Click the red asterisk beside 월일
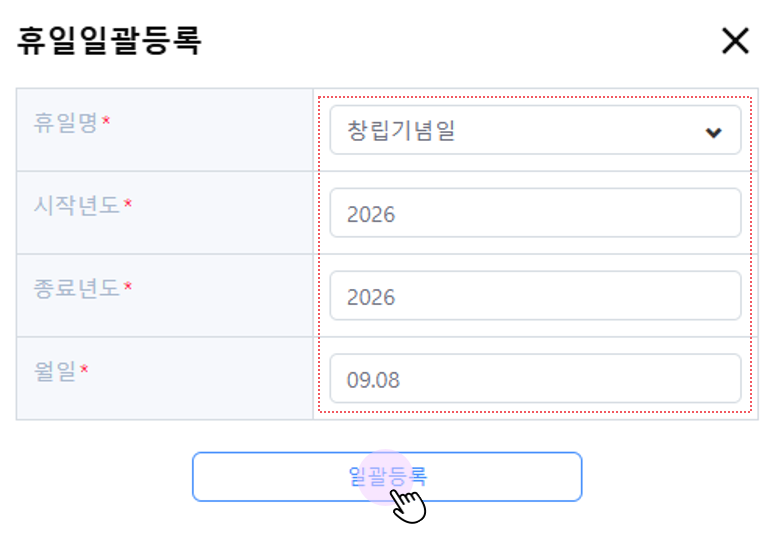 pyautogui.click(x=84, y=370)
